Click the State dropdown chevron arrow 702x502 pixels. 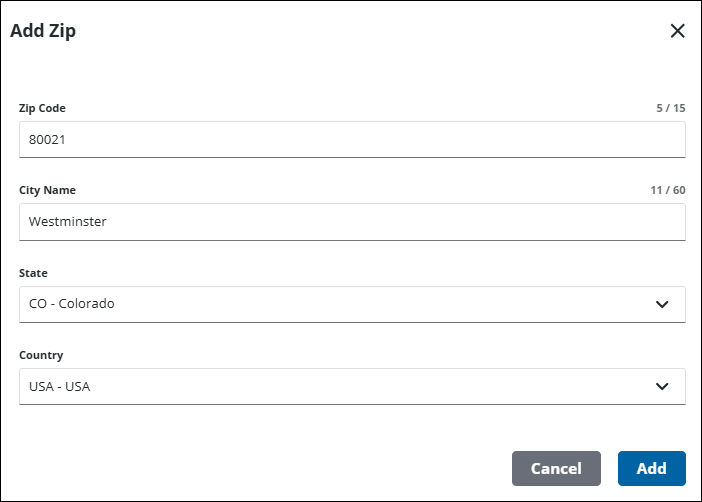661,304
